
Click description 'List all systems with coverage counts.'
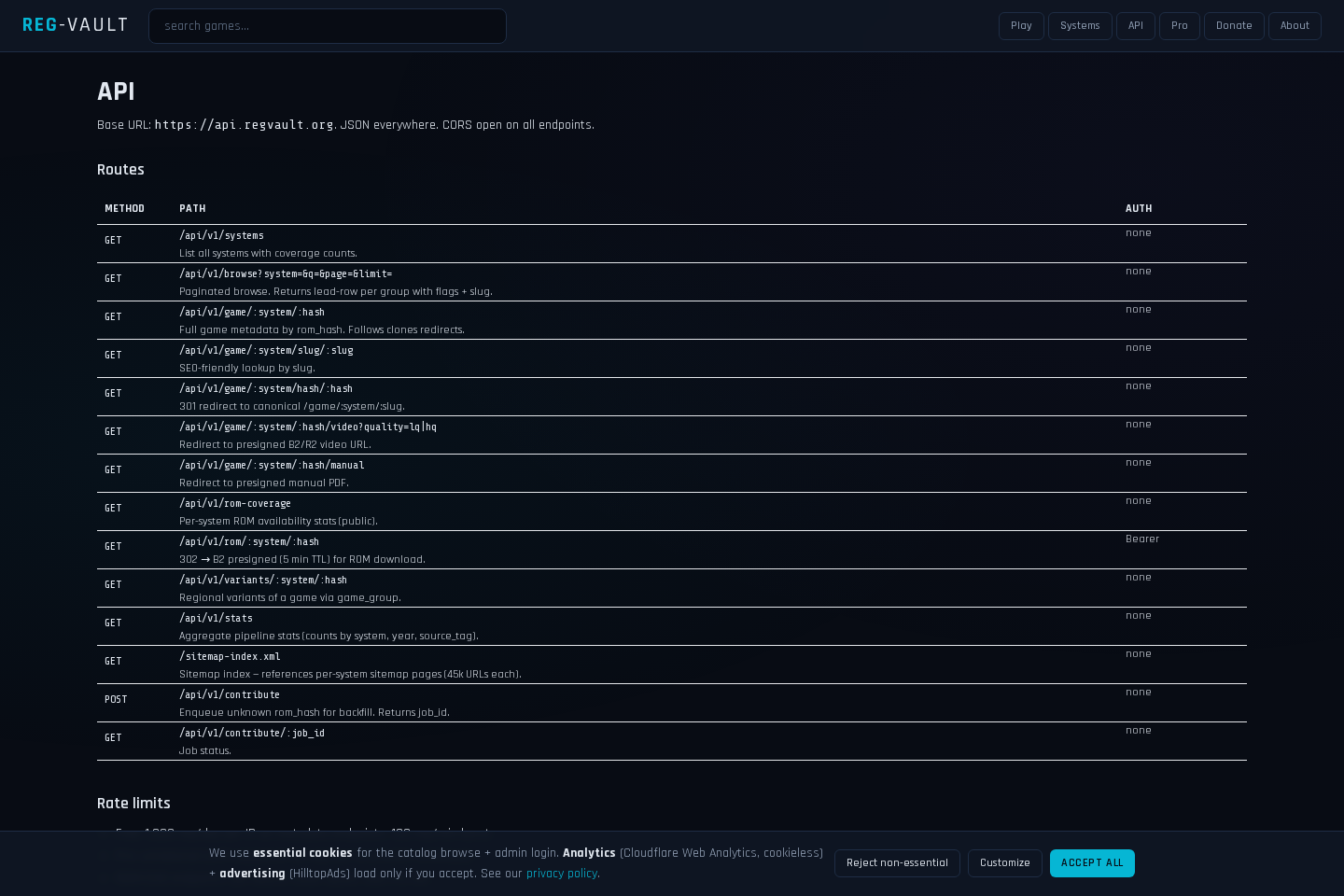[268, 254]
